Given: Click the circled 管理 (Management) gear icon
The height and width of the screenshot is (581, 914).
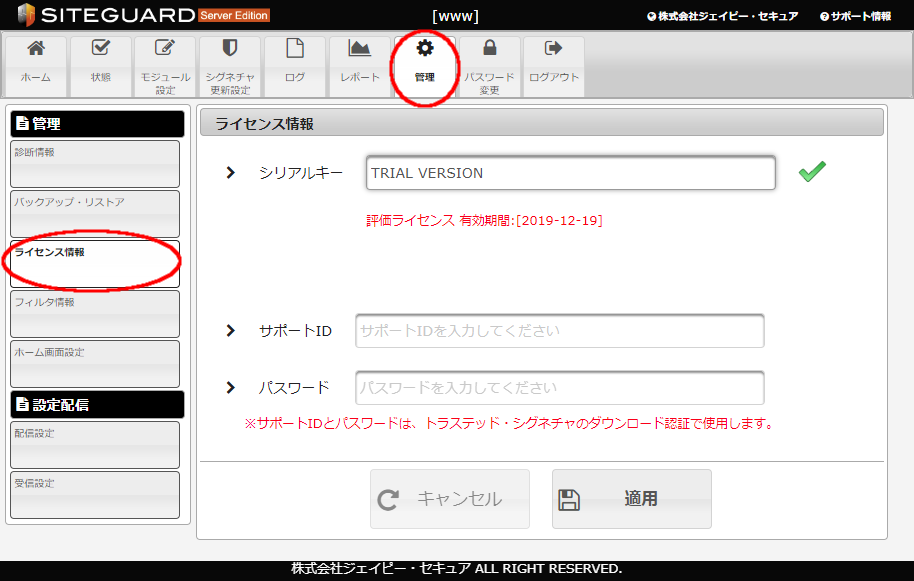Looking at the screenshot, I should point(424,63).
